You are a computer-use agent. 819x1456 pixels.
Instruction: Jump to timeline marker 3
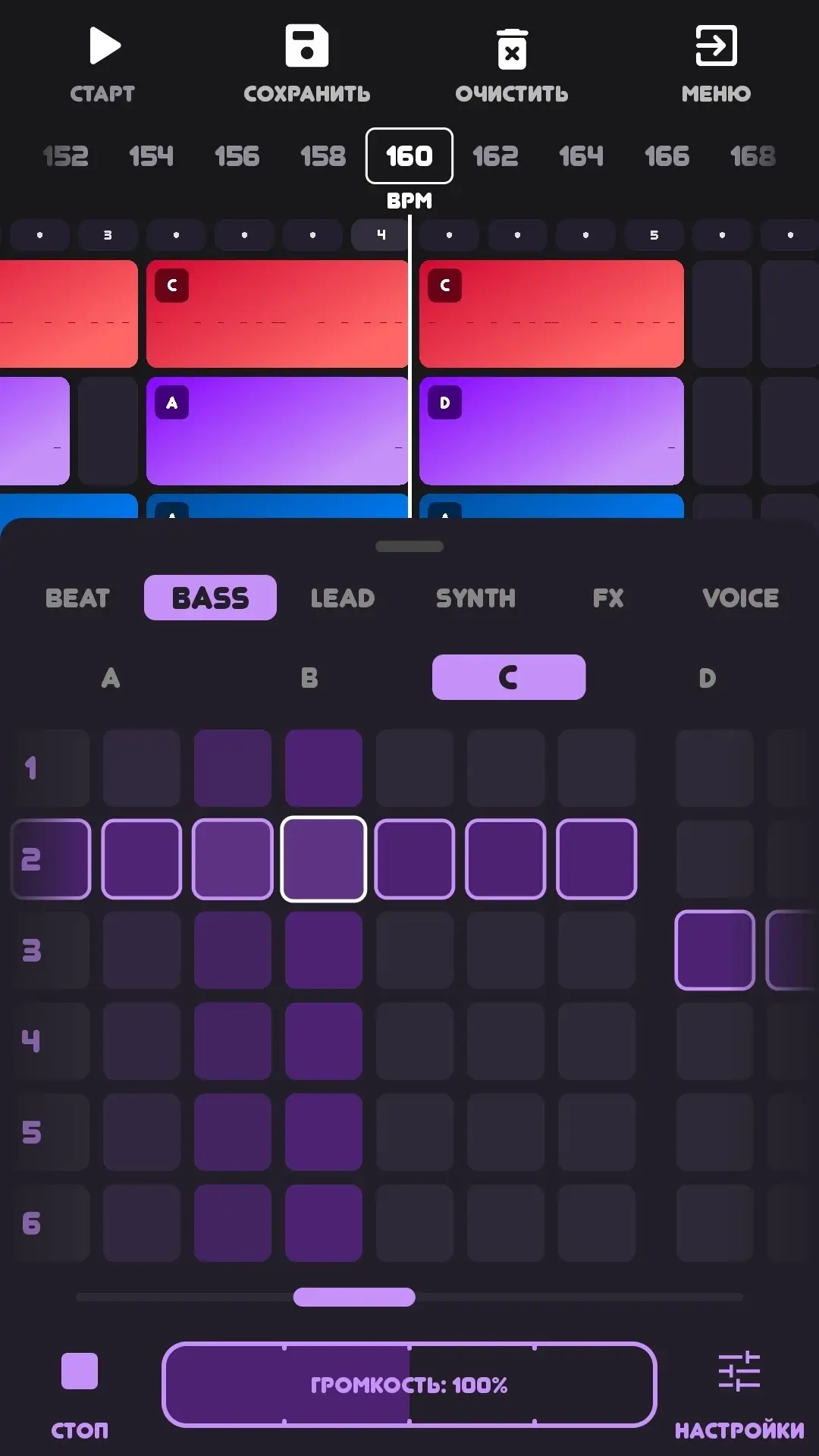pyautogui.click(x=108, y=235)
